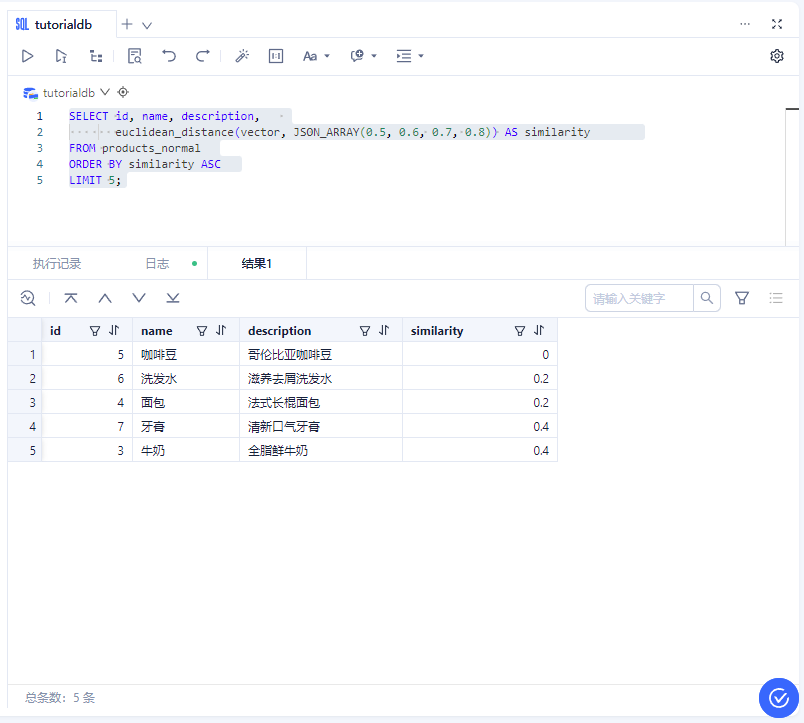Run the selected statement at the cursor
The image size is (804, 723).
(x=61, y=56)
